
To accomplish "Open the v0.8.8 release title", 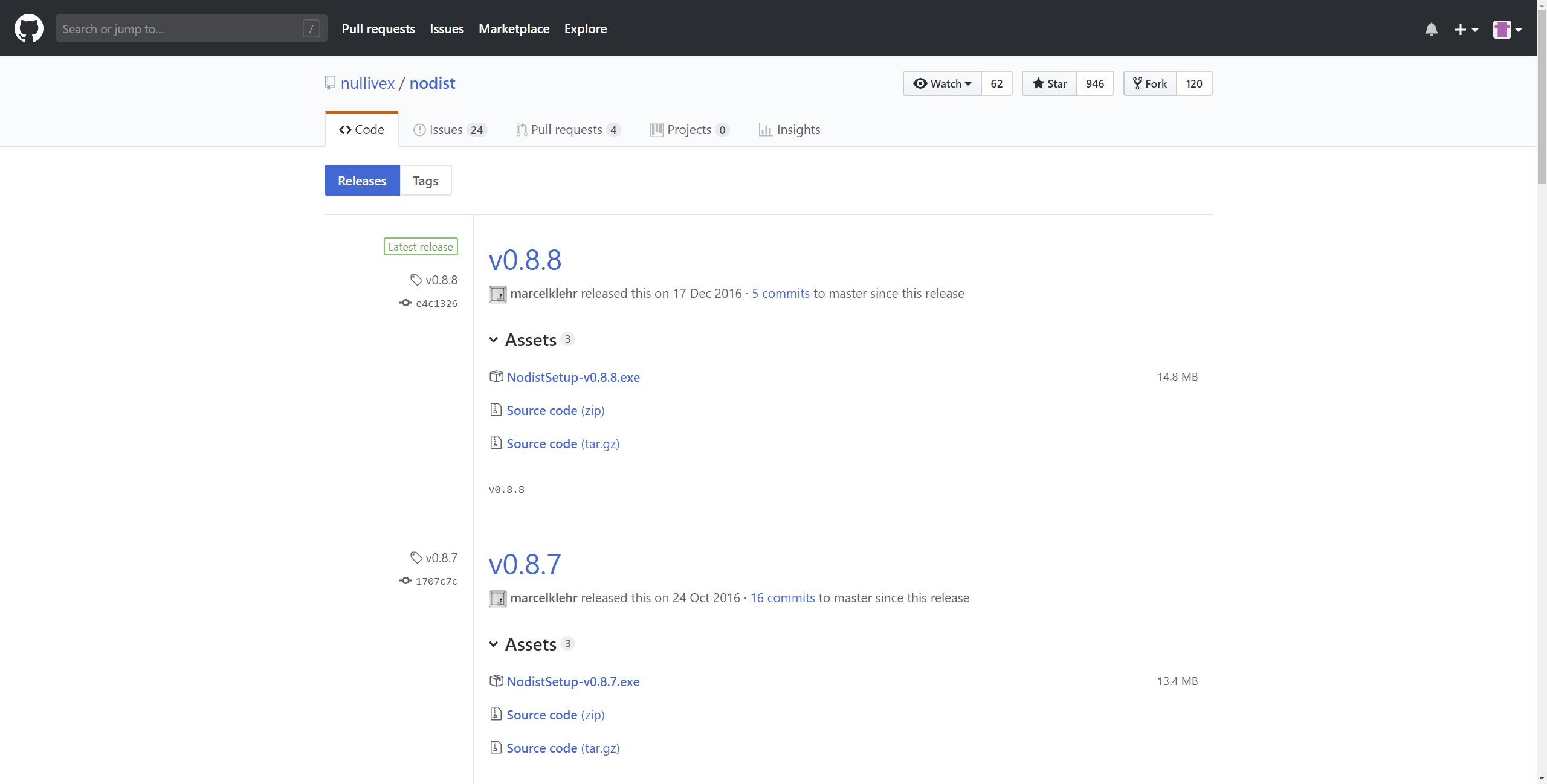I will tap(525, 260).
